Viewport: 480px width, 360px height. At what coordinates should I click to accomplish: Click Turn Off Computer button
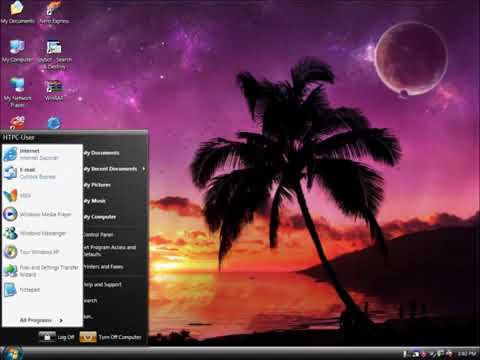(111, 337)
